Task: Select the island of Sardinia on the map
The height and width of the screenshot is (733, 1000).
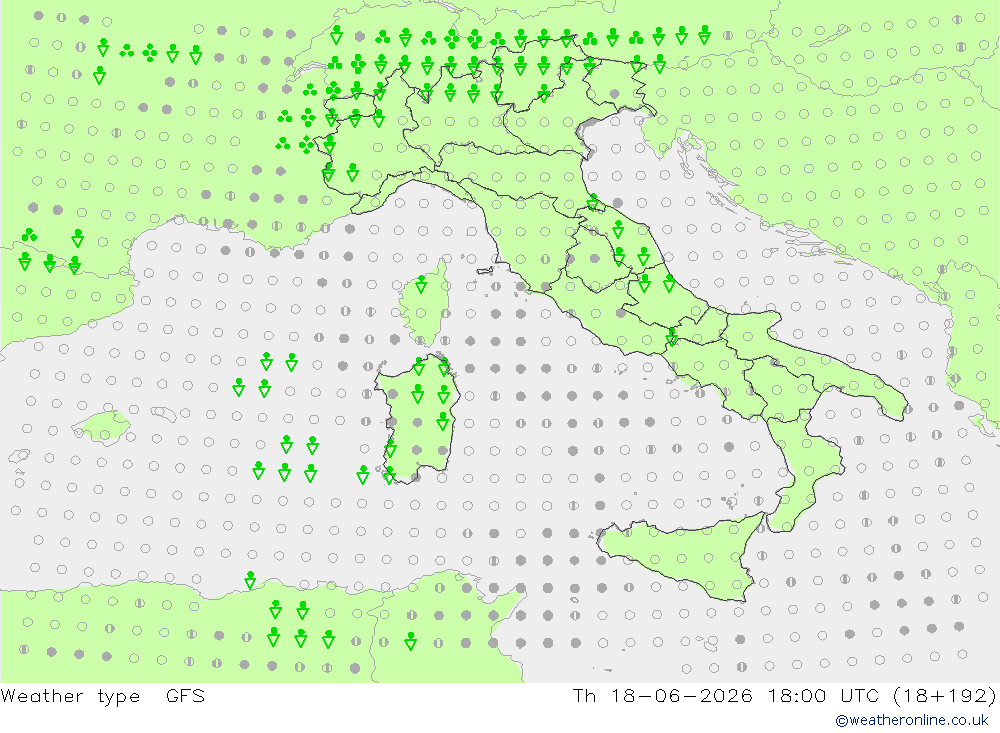Action: click(416, 418)
